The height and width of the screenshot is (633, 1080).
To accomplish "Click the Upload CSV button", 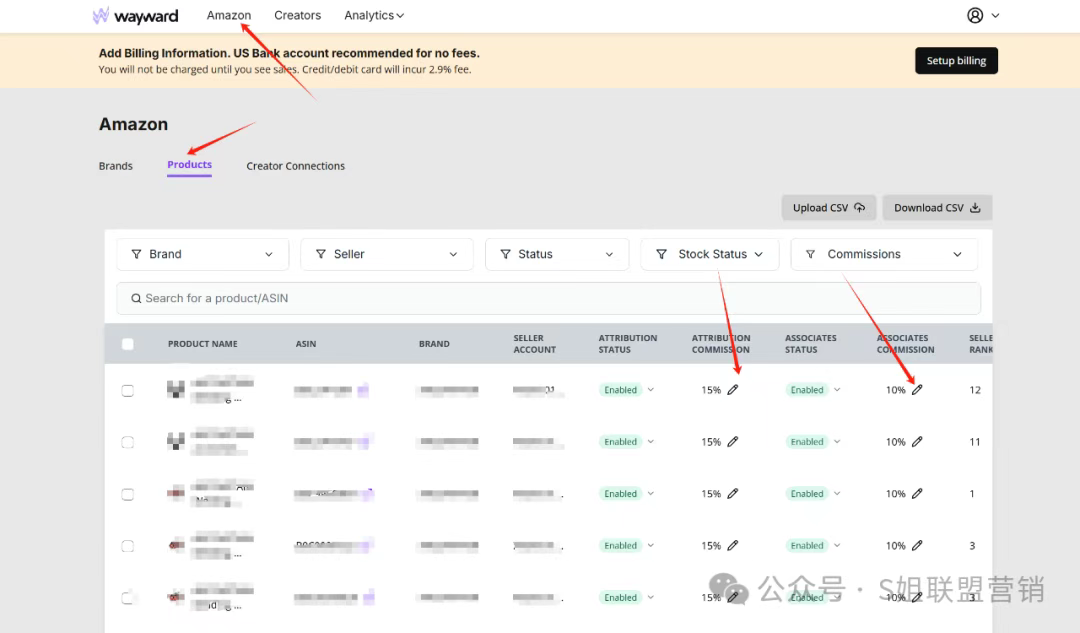I will pyautogui.click(x=829, y=208).
